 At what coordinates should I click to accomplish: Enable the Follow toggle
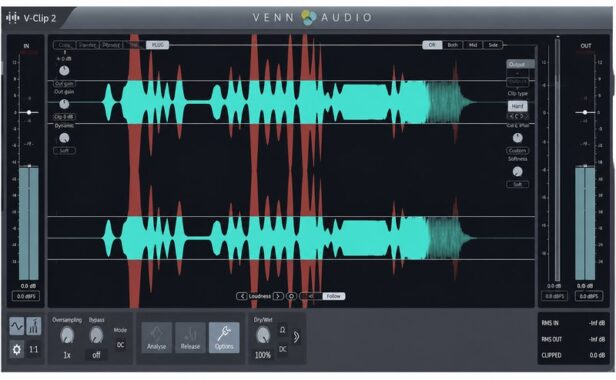tap(334, 296)
